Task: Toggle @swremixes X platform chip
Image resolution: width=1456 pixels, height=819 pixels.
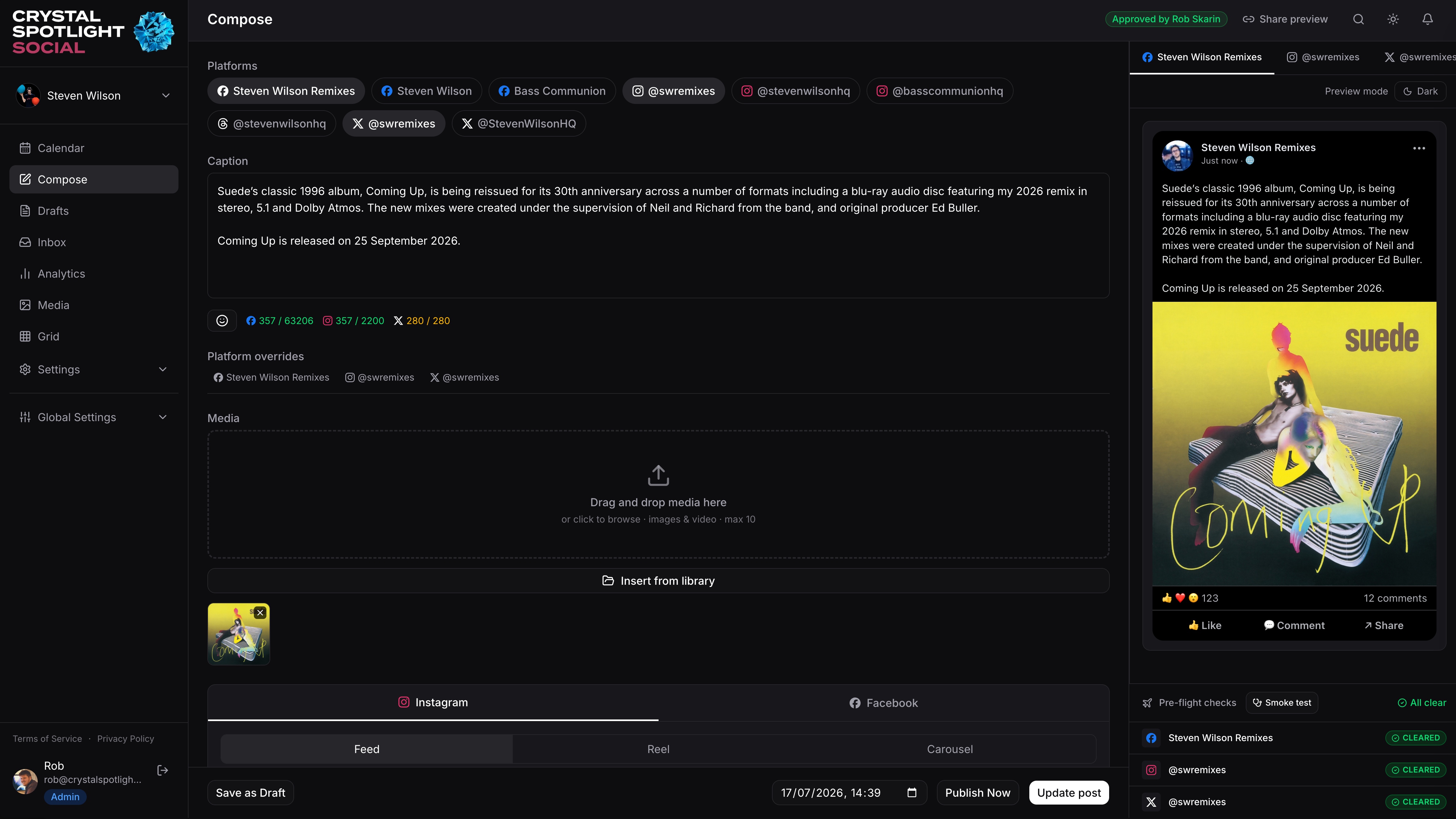Action: [393, 124]
